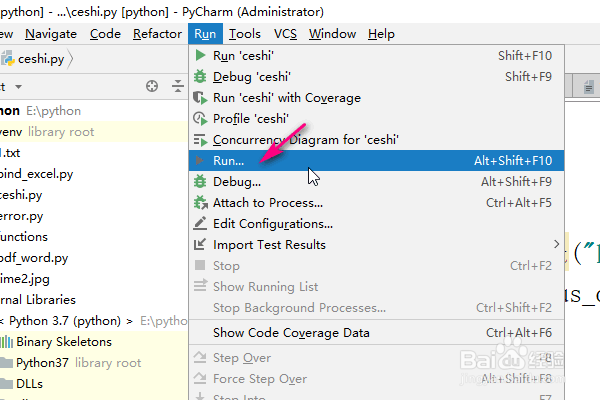The image size is (600, 400).
Task: Collapse the Python 3.7 (python) tree node
Action: click(x=3, y=321)
